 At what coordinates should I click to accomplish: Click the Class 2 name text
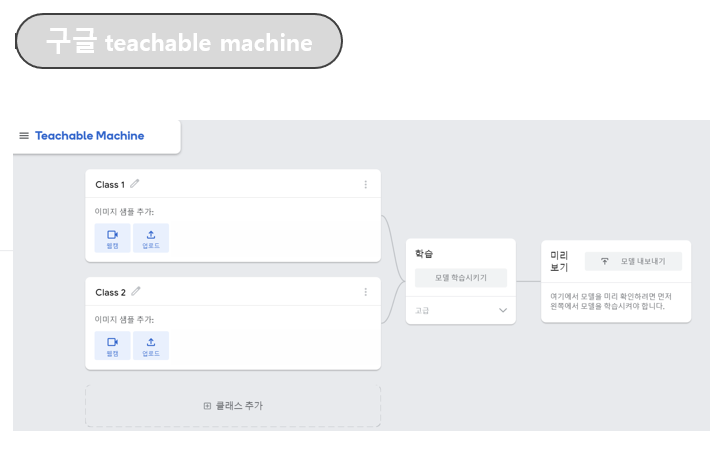tap(110, 292)
